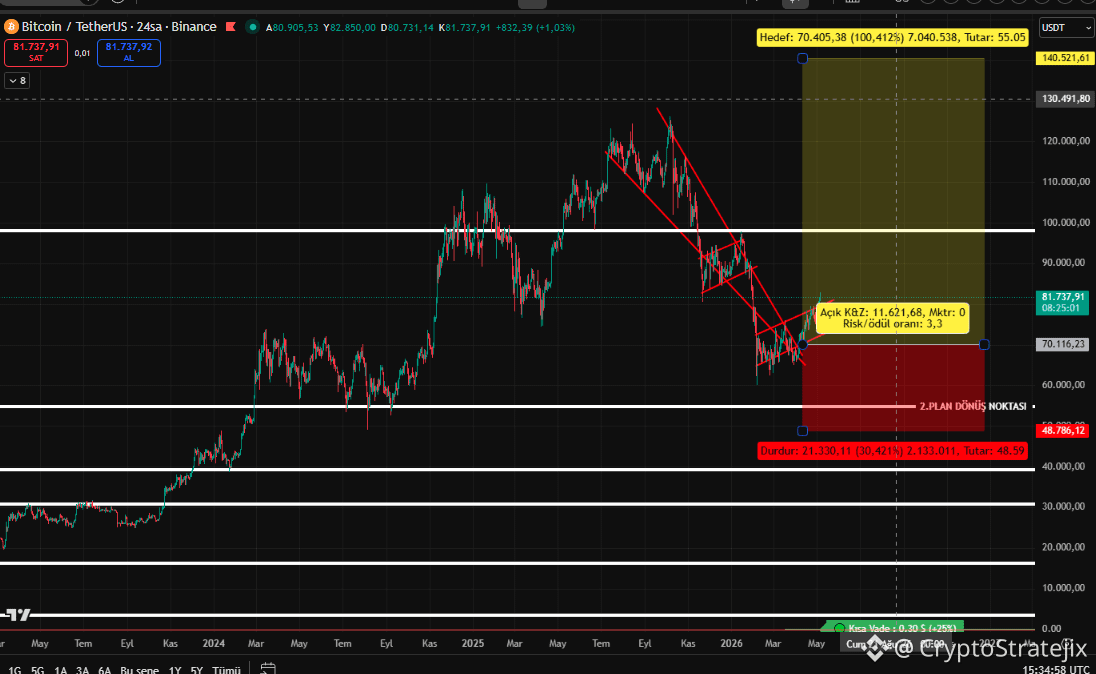Click the entry-level handle at the position's left

802,344
